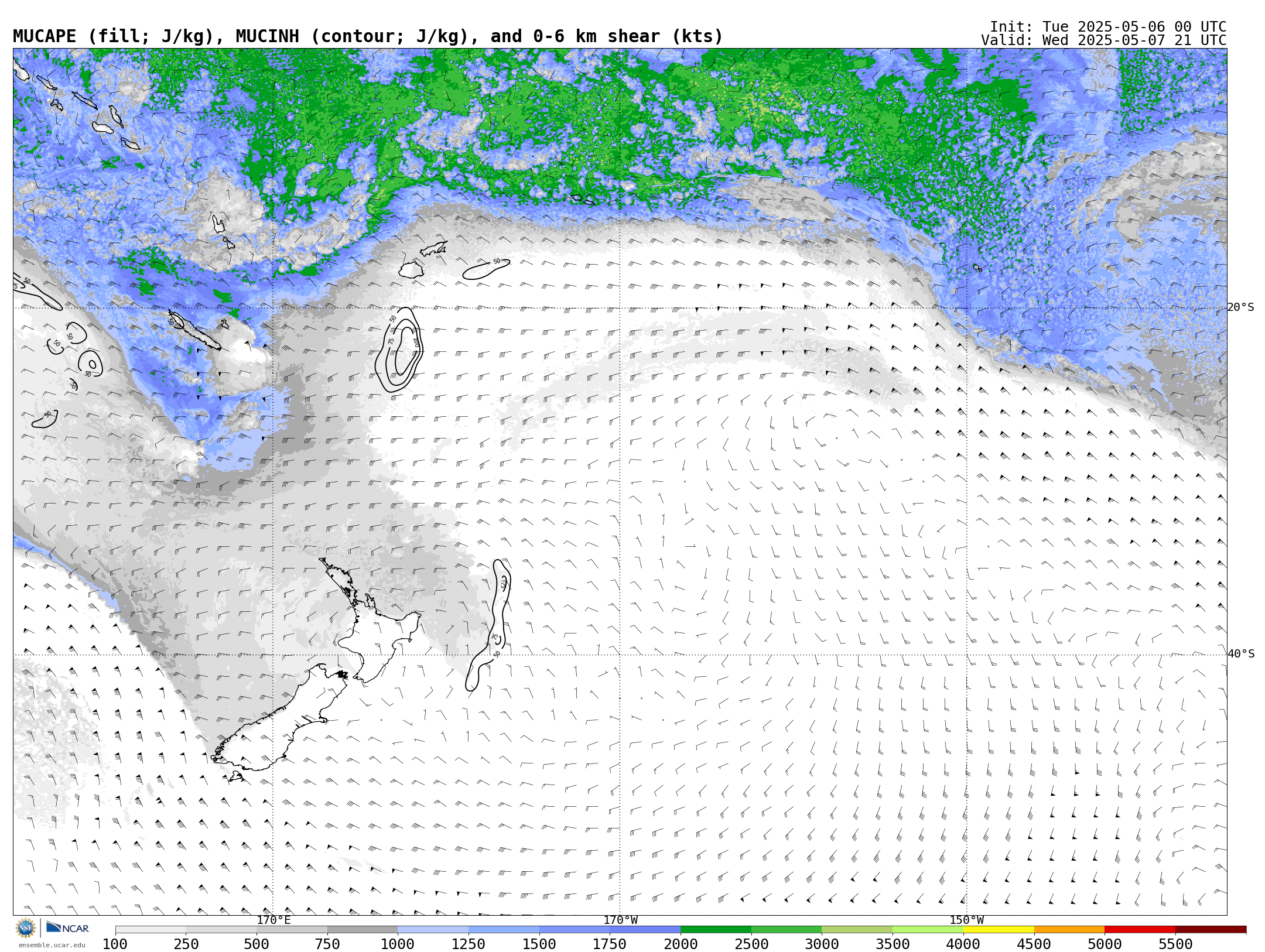Viewport: 1265px width, 952px height.
Task: Click the 170°W longitude label
Action: click(621, 920)
